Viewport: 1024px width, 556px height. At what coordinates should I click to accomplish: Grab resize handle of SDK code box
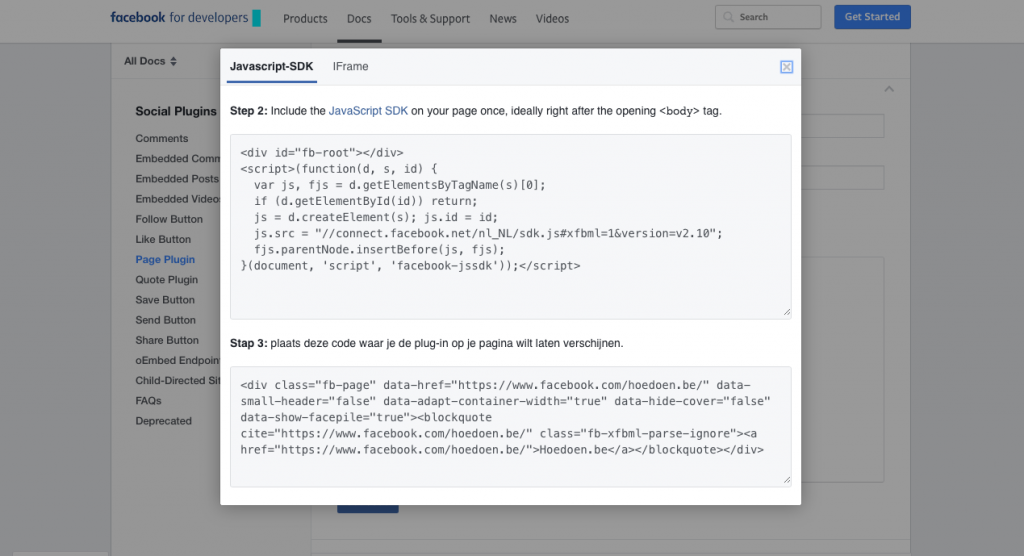pyautogui.click(x=787, y=312)
